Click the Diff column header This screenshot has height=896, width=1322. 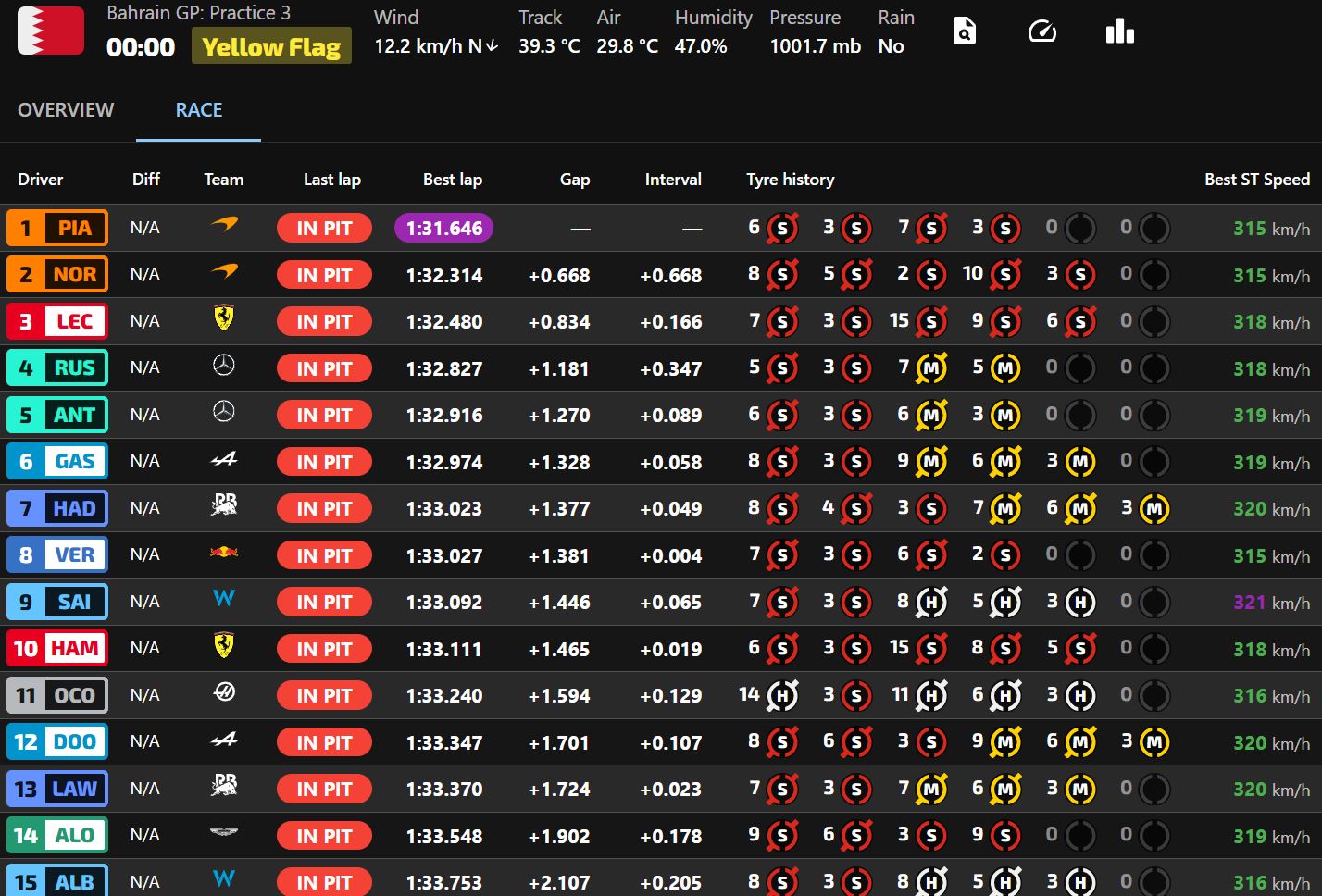point(146,180)
